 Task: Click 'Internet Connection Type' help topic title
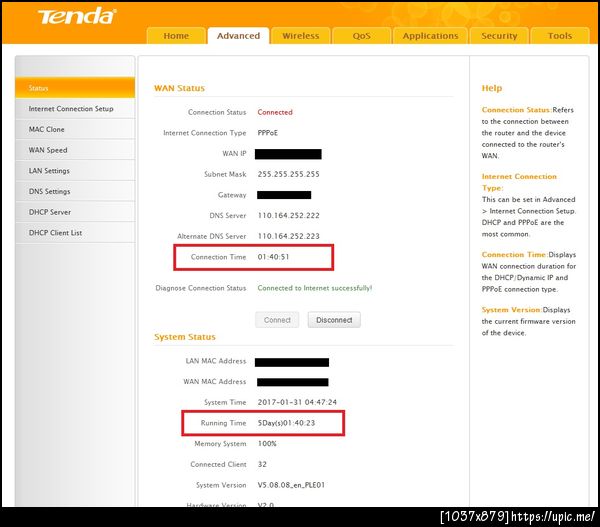point(519,182)
